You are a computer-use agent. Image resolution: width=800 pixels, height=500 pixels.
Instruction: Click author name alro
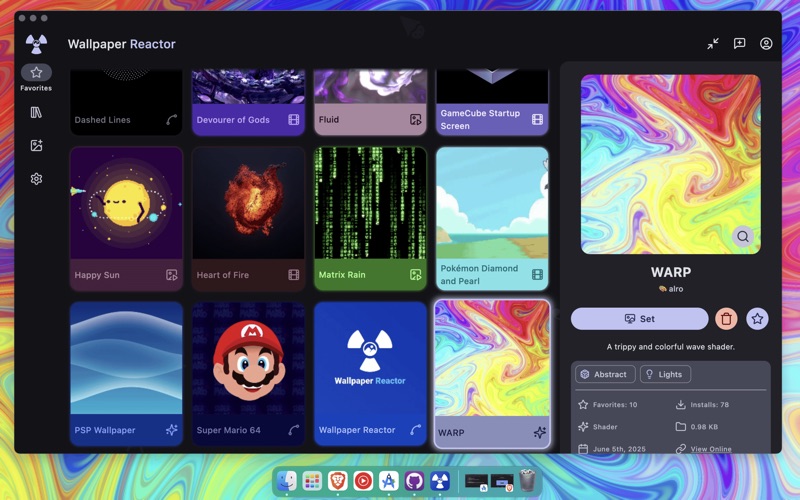pos(676,289)
